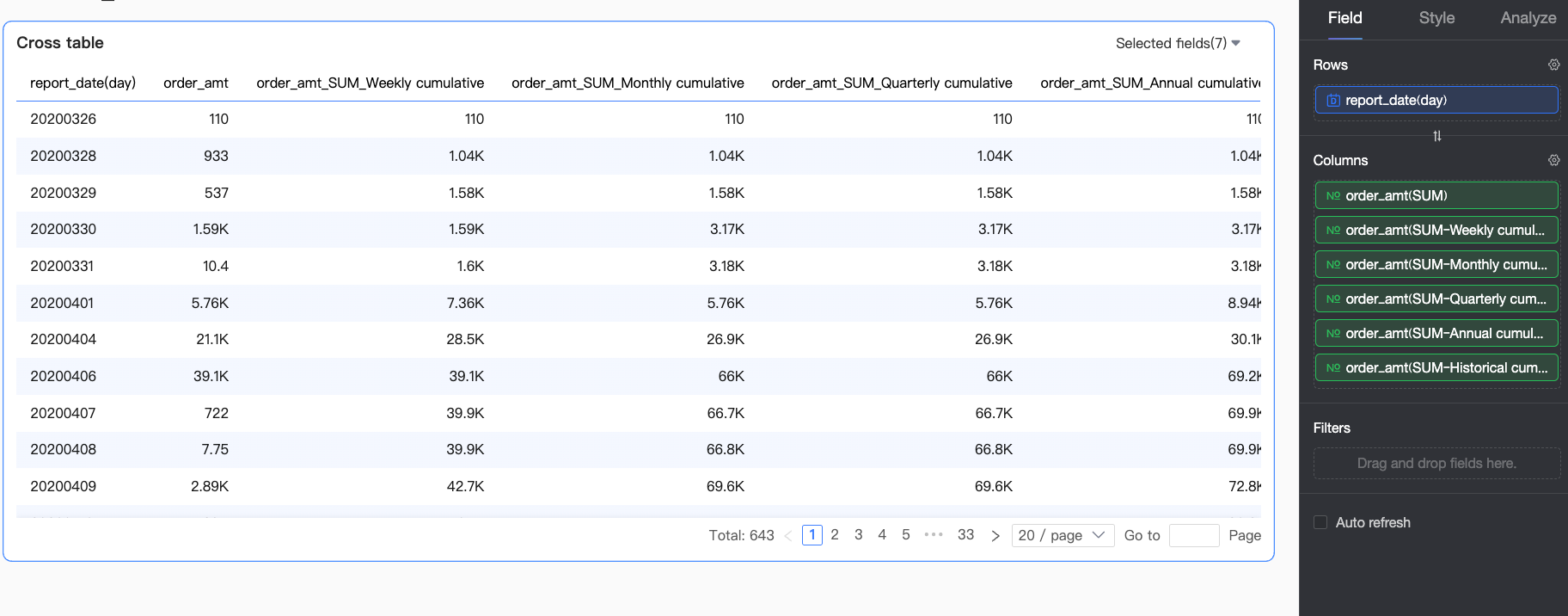
Task: Click the order_amt_SUM_Monthly cumulative header
Action: [x=628, y=83]
